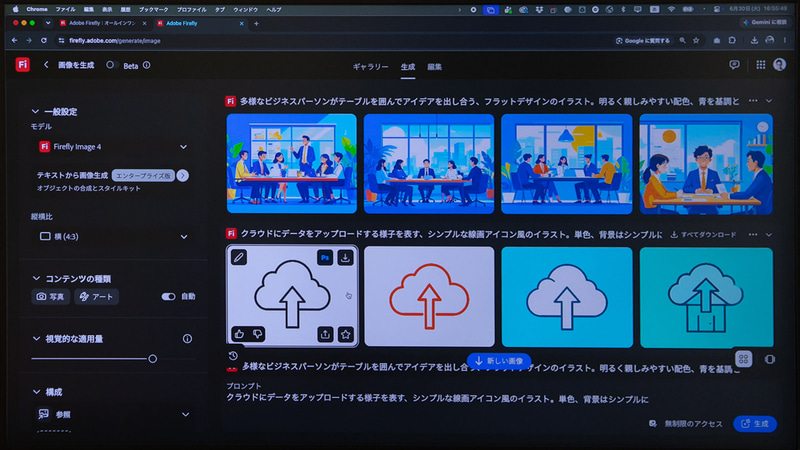Collapse the 一般設定 section
Image resolution: width=800 pixels, height=450 pixels.
pos(35,112)
